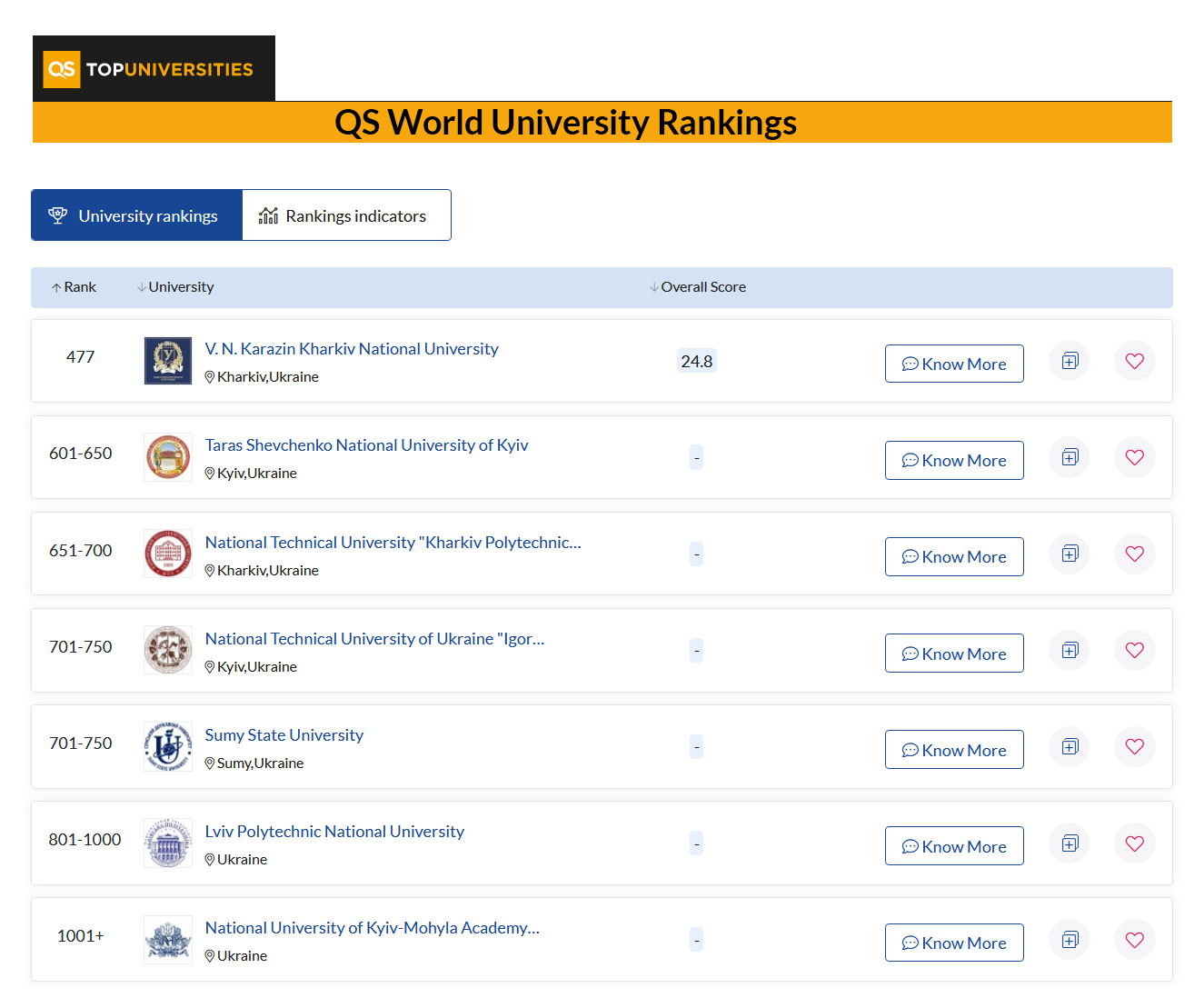
Task: Sort table by Rank column
Action: pos(74,287)
